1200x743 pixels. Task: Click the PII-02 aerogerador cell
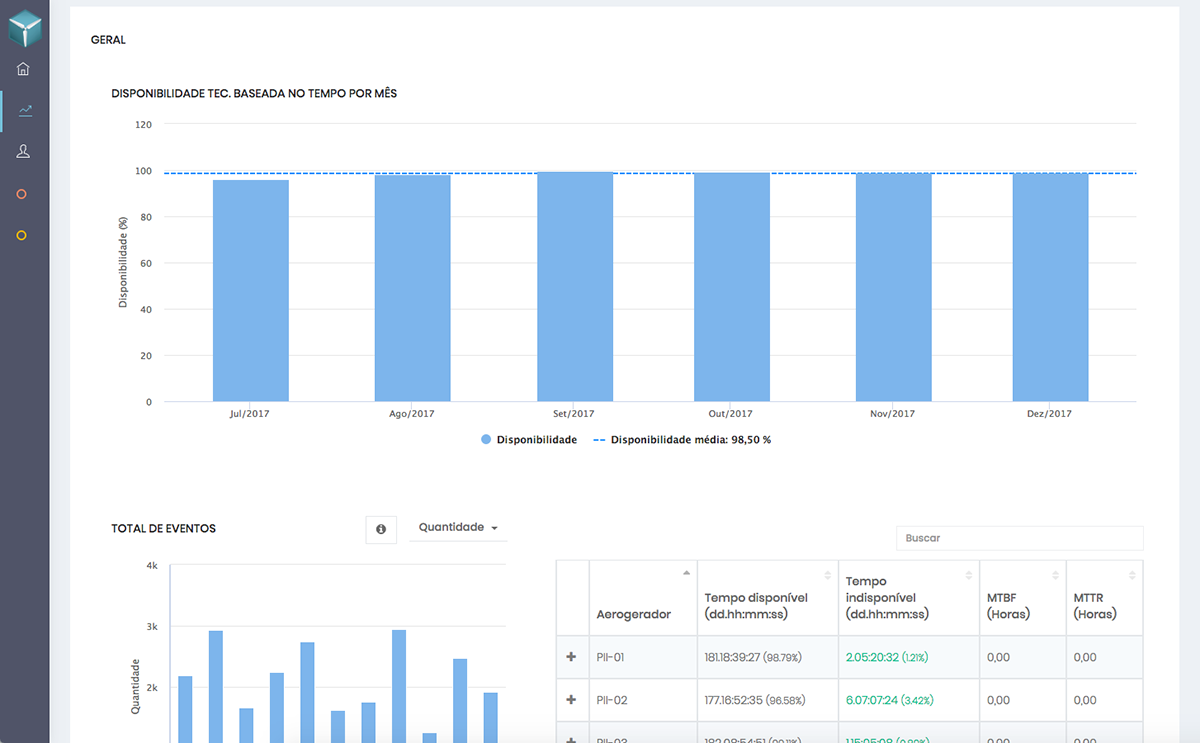[643, 700]
